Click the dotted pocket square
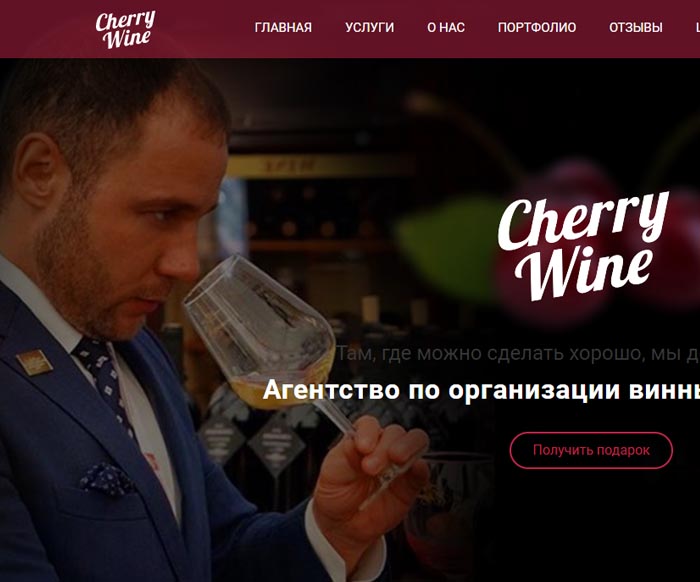Image resolution: width=700 pixels, height=582 pixels. pos(106,479)
